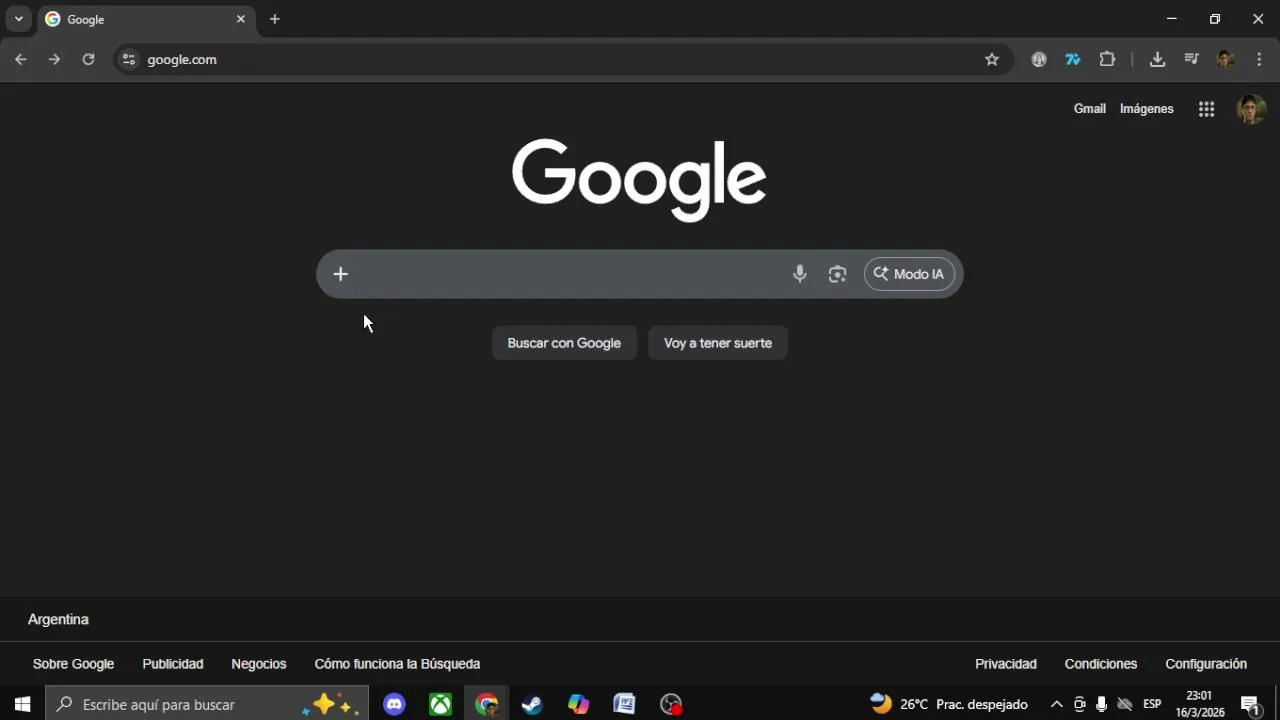This screenshot has width=1280, height=720.
Task: Click Voy a tener suerte
Action: click(x=718, y=343)
